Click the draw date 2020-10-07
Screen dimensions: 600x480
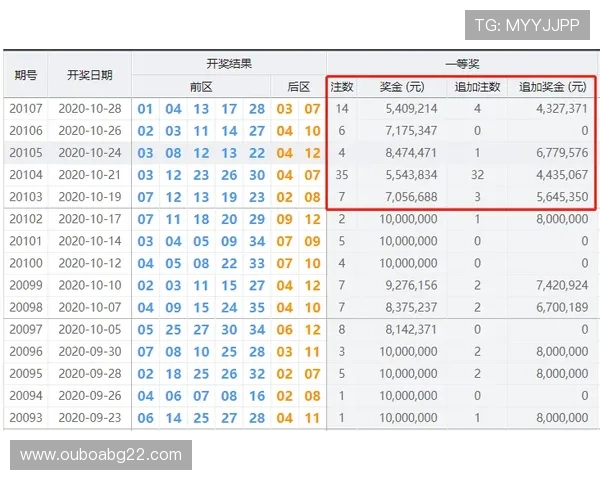coord(90,307)
